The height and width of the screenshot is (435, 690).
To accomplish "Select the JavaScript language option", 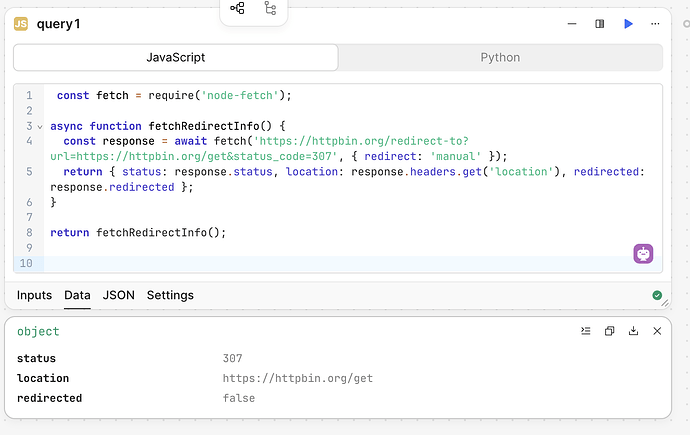I will (x=176, y=57).
